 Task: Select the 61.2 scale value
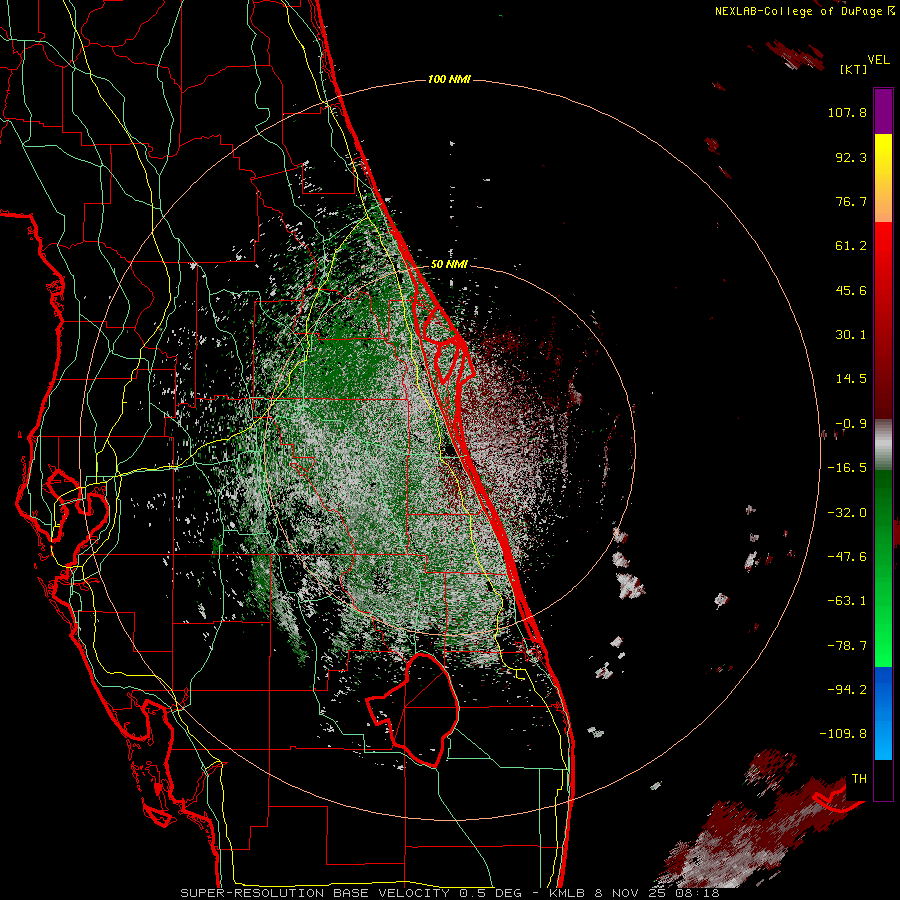pyautogui.click(x=851, y=246)
